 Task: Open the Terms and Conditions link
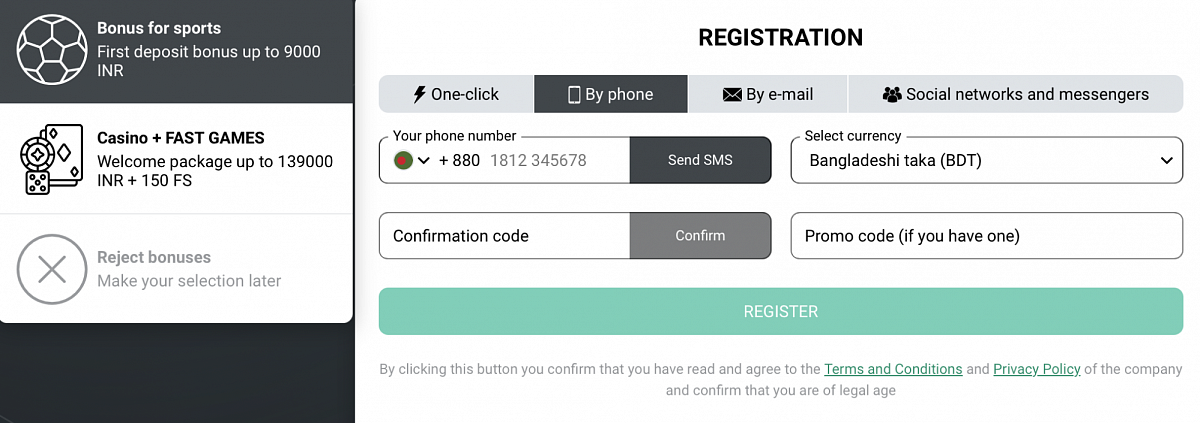[x=893, y=369]
